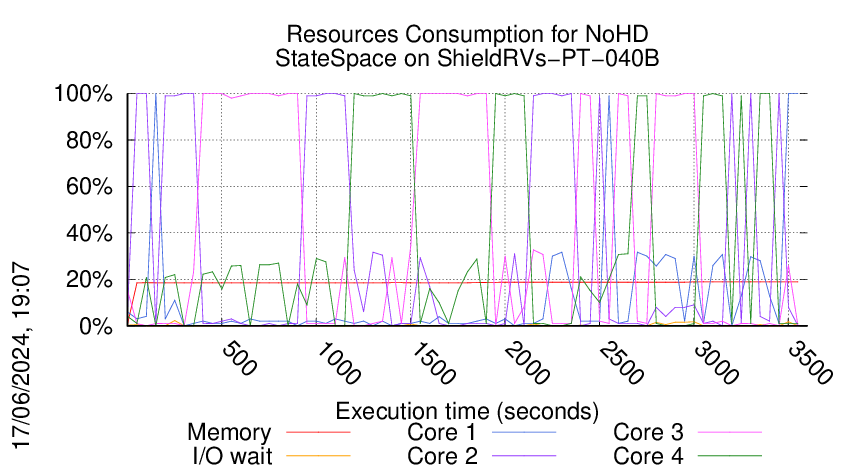Click the green Core 4 legend line
This screenshot has width=850, height=475.
730,455
